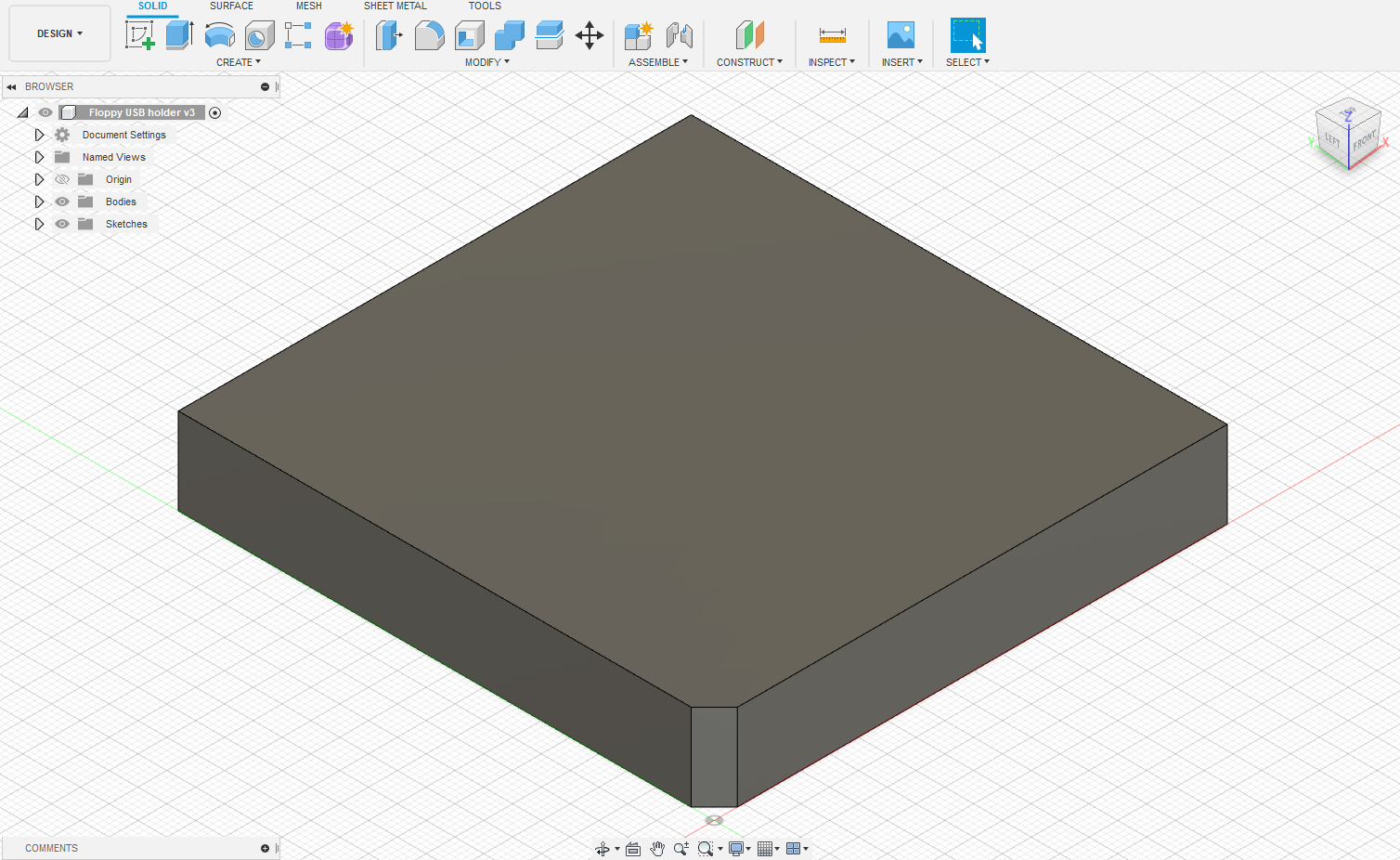Hide the Sketches folder
The image size is (1400, 860).
tap(62, 224)
